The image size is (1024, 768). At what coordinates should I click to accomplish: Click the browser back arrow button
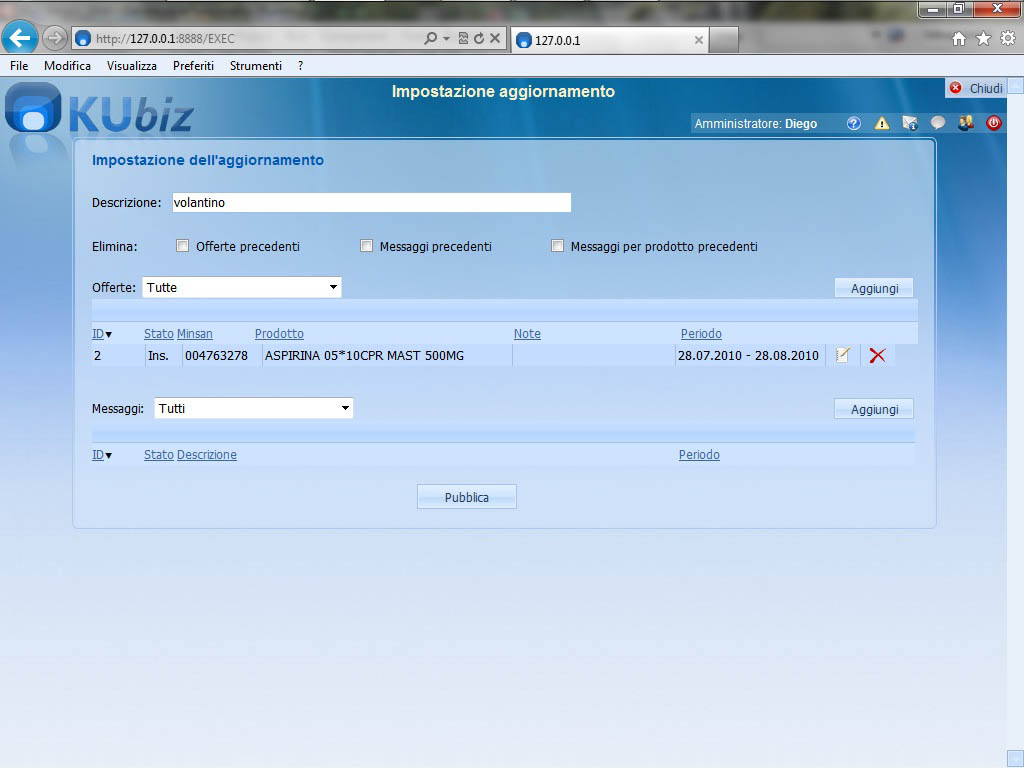point(20,38)
